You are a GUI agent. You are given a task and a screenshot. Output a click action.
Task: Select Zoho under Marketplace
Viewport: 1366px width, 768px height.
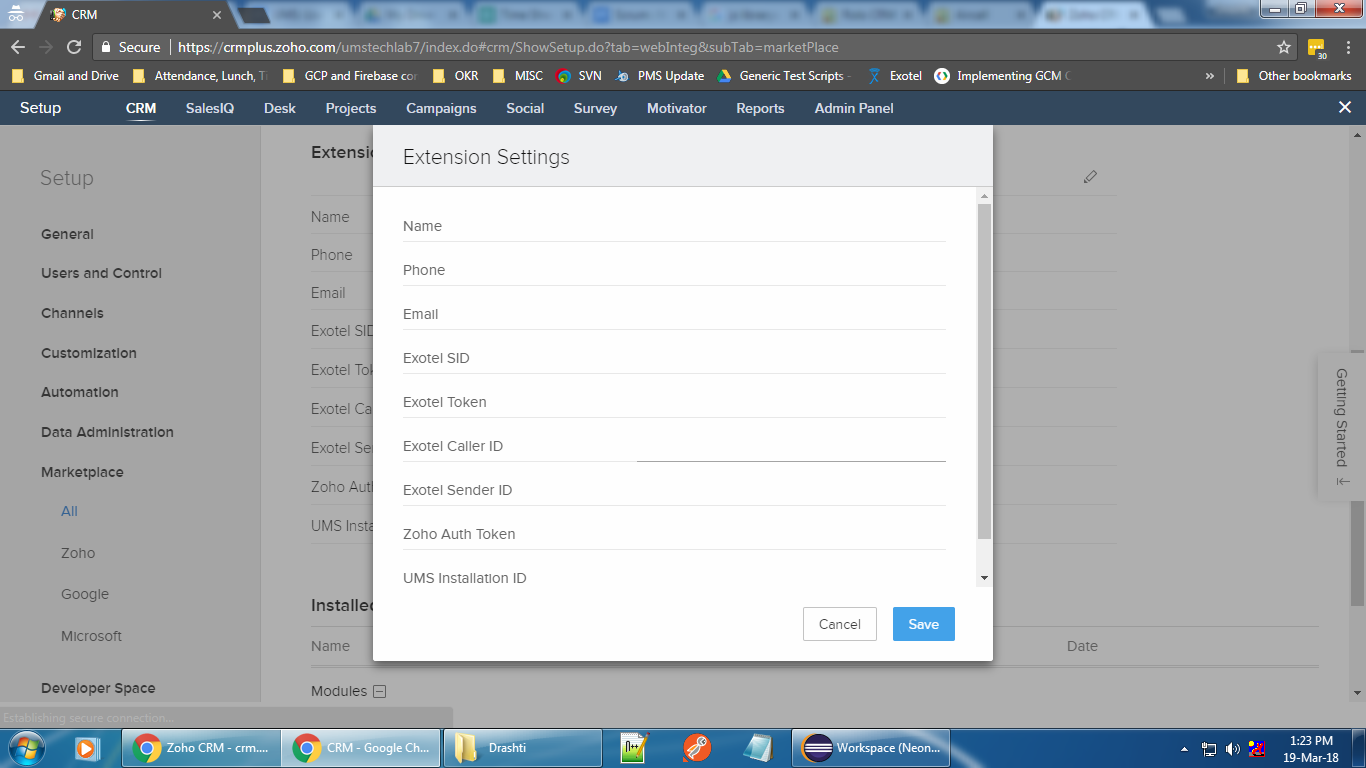(x=78, y=553)
